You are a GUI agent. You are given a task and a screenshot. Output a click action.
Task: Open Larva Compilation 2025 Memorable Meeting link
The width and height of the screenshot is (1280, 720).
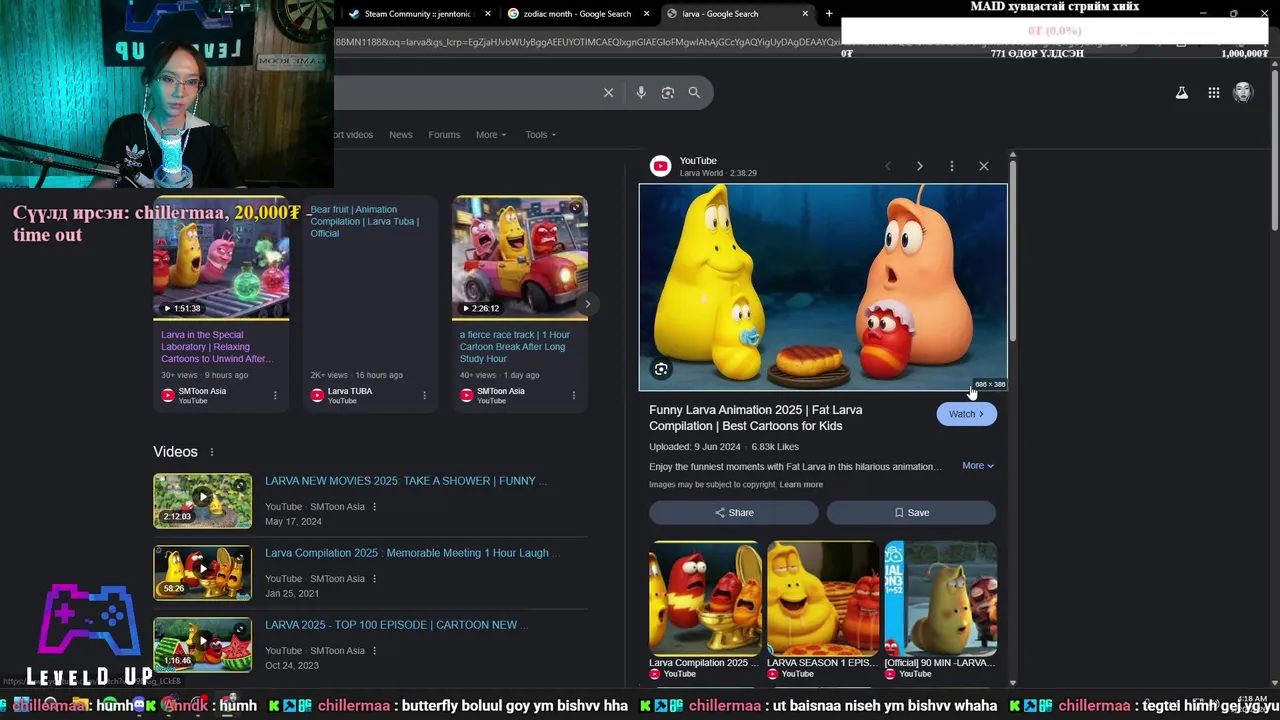[x=412, y=553]
